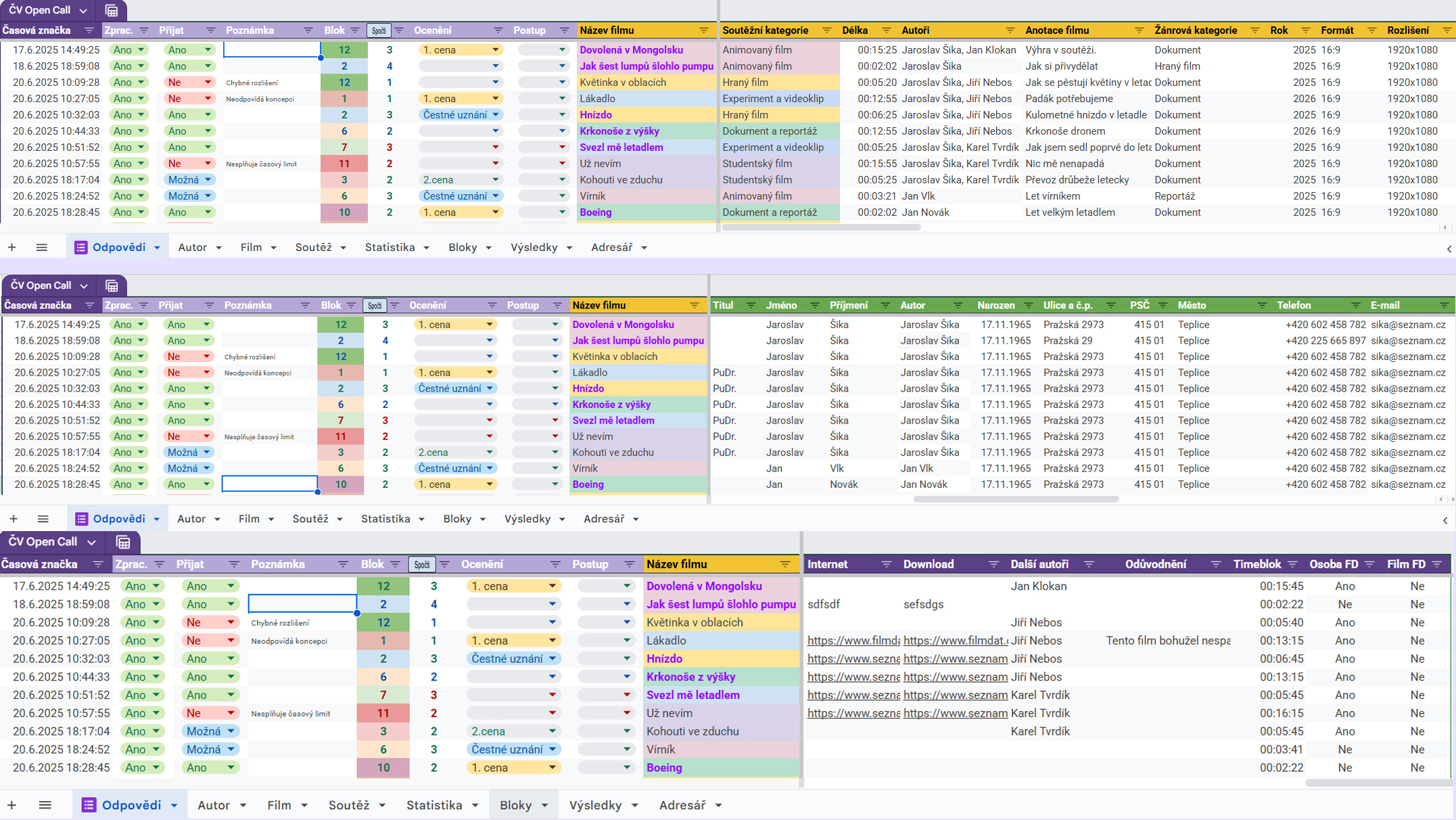Open the Žánrová kategorie column filter
The image size is (1456, 820).
tap(1254, 30)
